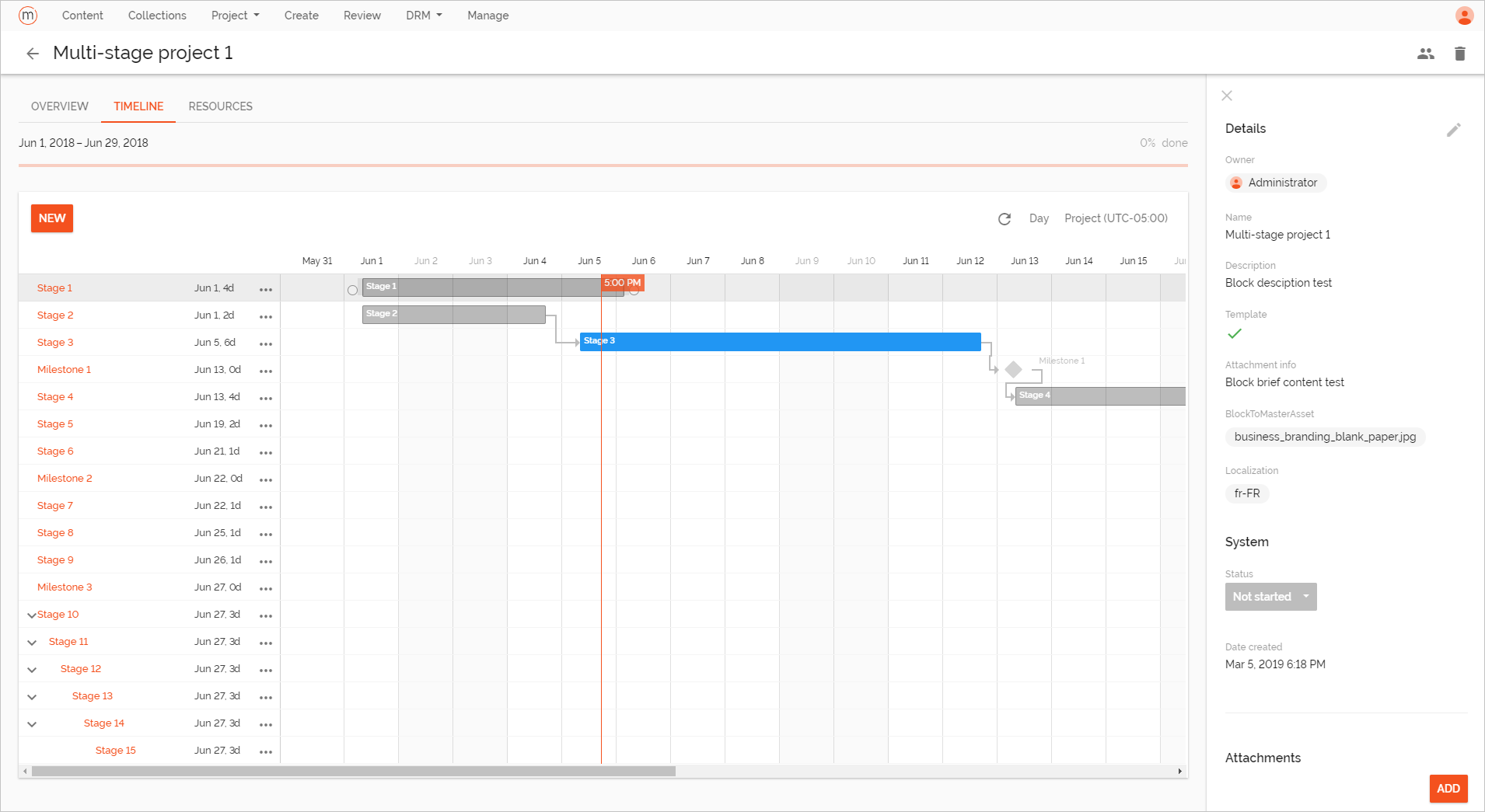Open the Status dropdown showing Not started

pyautogui.click(x=1270, y=597)
